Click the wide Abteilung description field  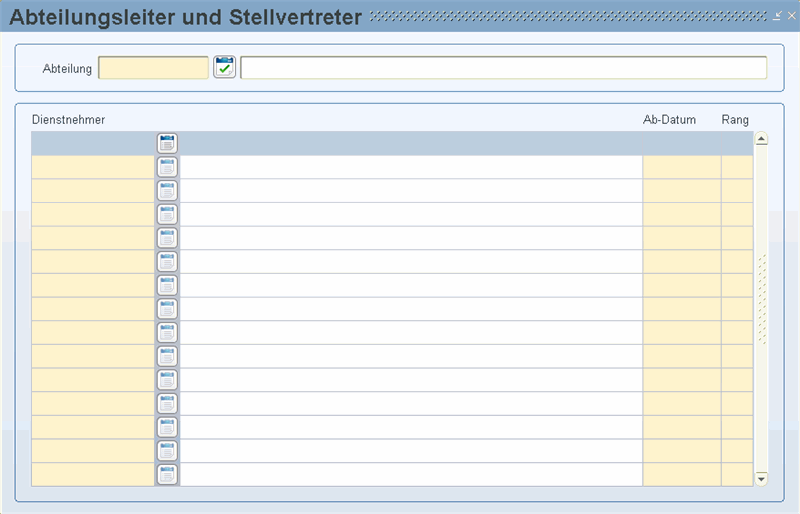point(504,67)
